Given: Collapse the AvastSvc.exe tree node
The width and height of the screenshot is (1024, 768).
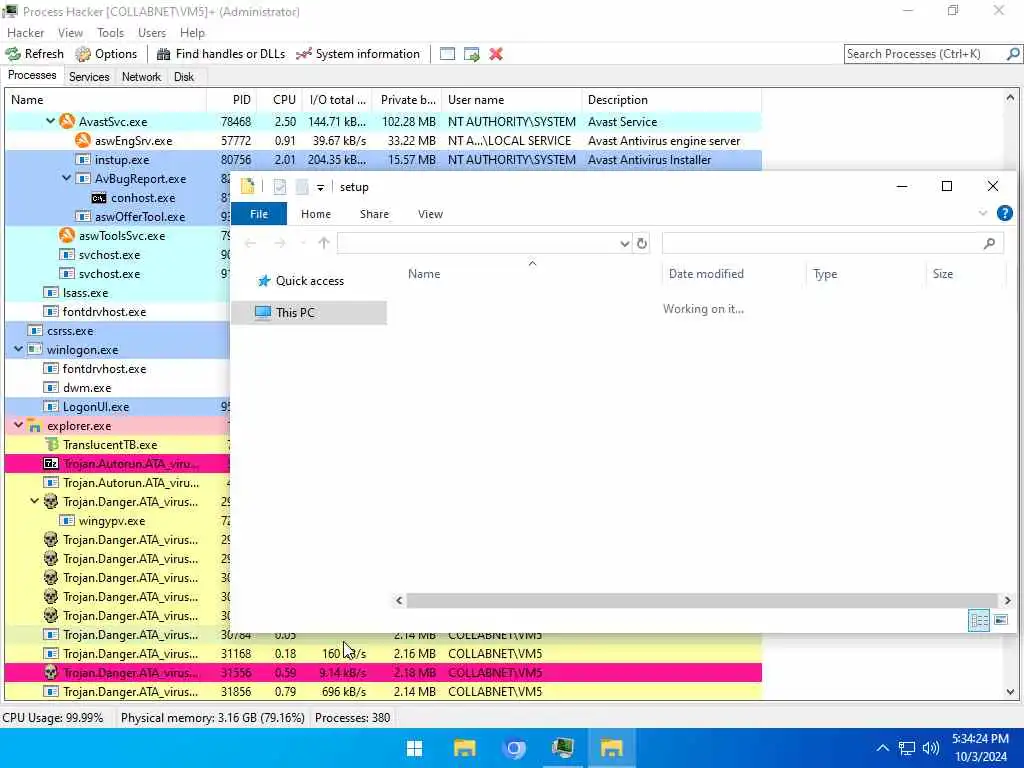Looking at the screenshot, I should click(x=51, y=121).
